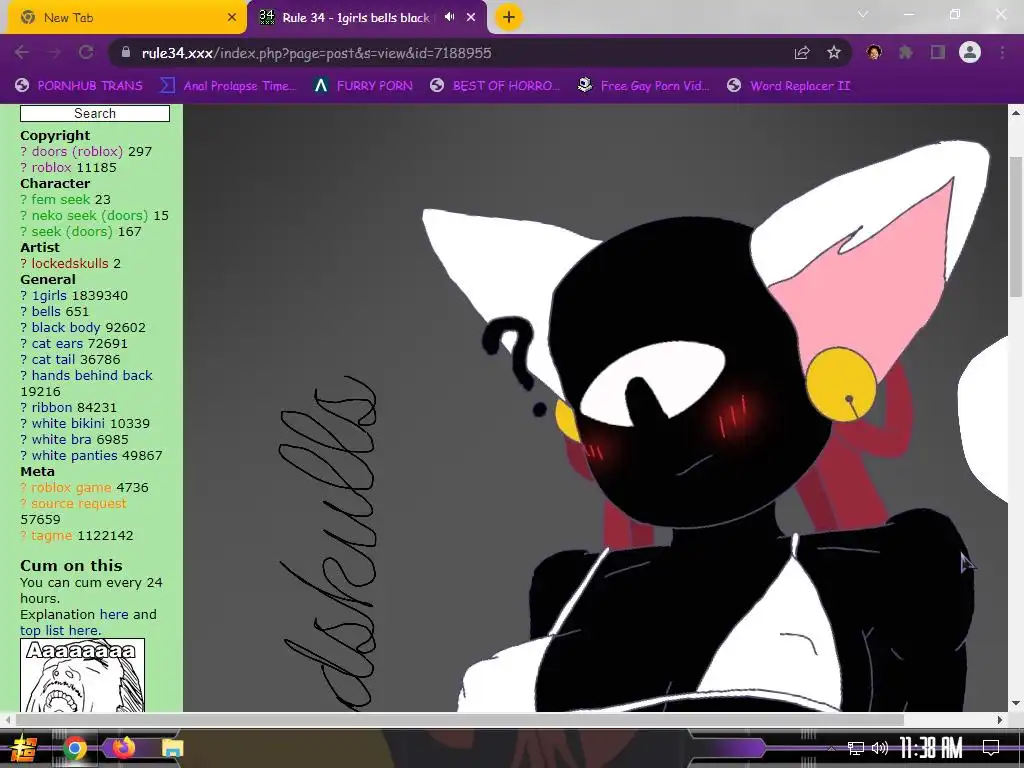Open the Chrome three-dot menu
The width and height of the screenshot is (1024, 768).
point(1002,53)
